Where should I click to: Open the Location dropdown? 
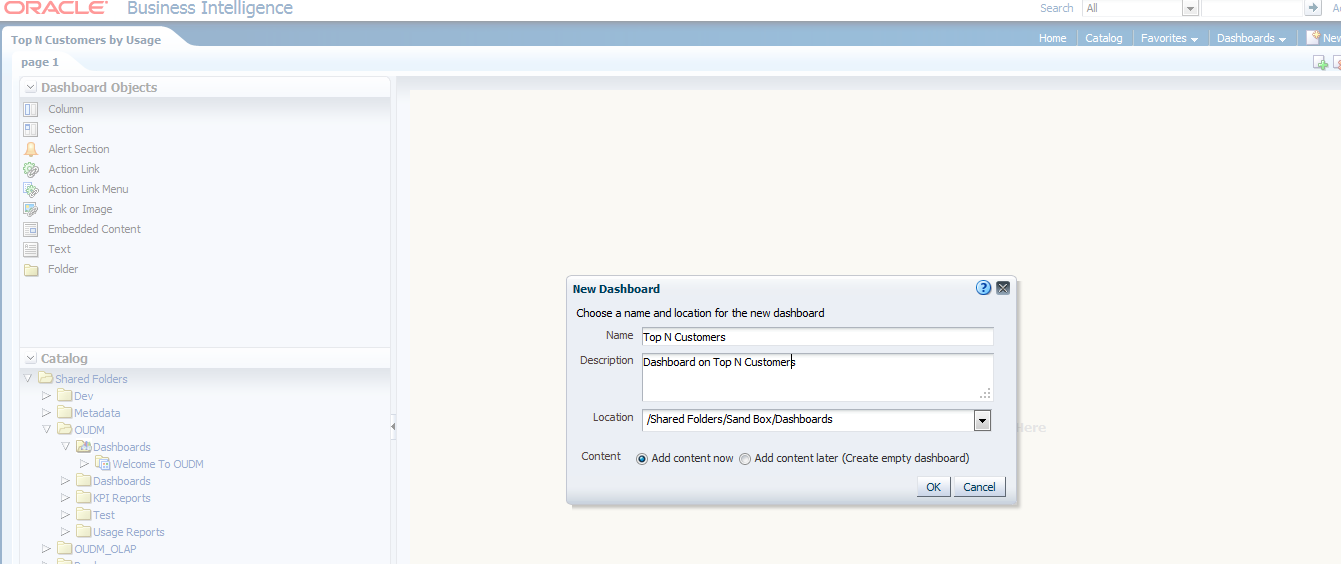click(x=982, y=420)
